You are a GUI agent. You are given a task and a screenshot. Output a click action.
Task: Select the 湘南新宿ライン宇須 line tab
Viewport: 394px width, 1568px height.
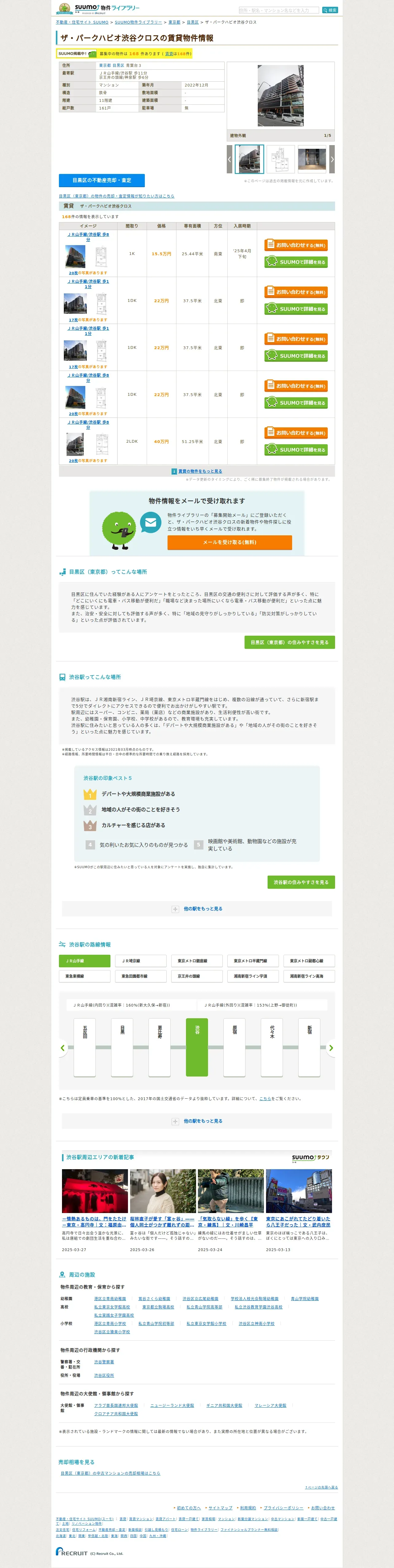coord(253,976)
